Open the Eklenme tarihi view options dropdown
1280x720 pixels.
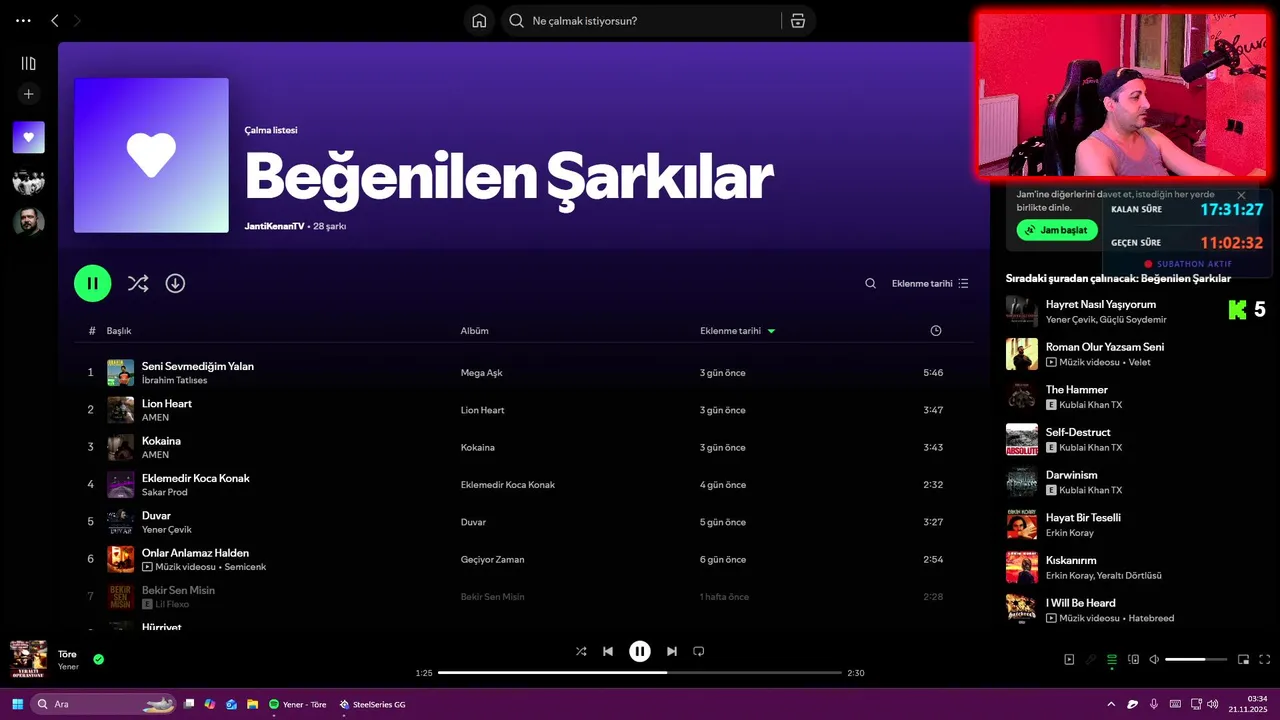pos(930,283)
